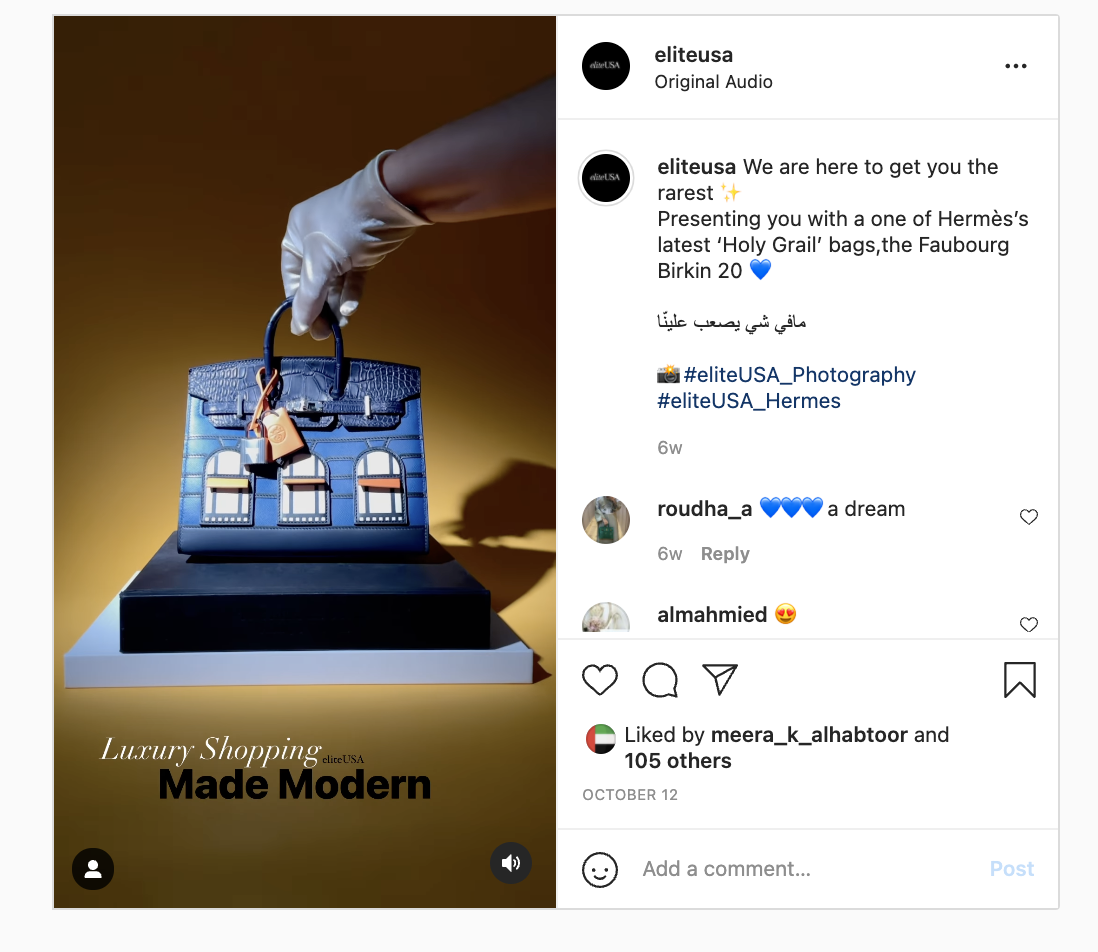
Task: View the 105 others likes list
Action: click(678, 761)
